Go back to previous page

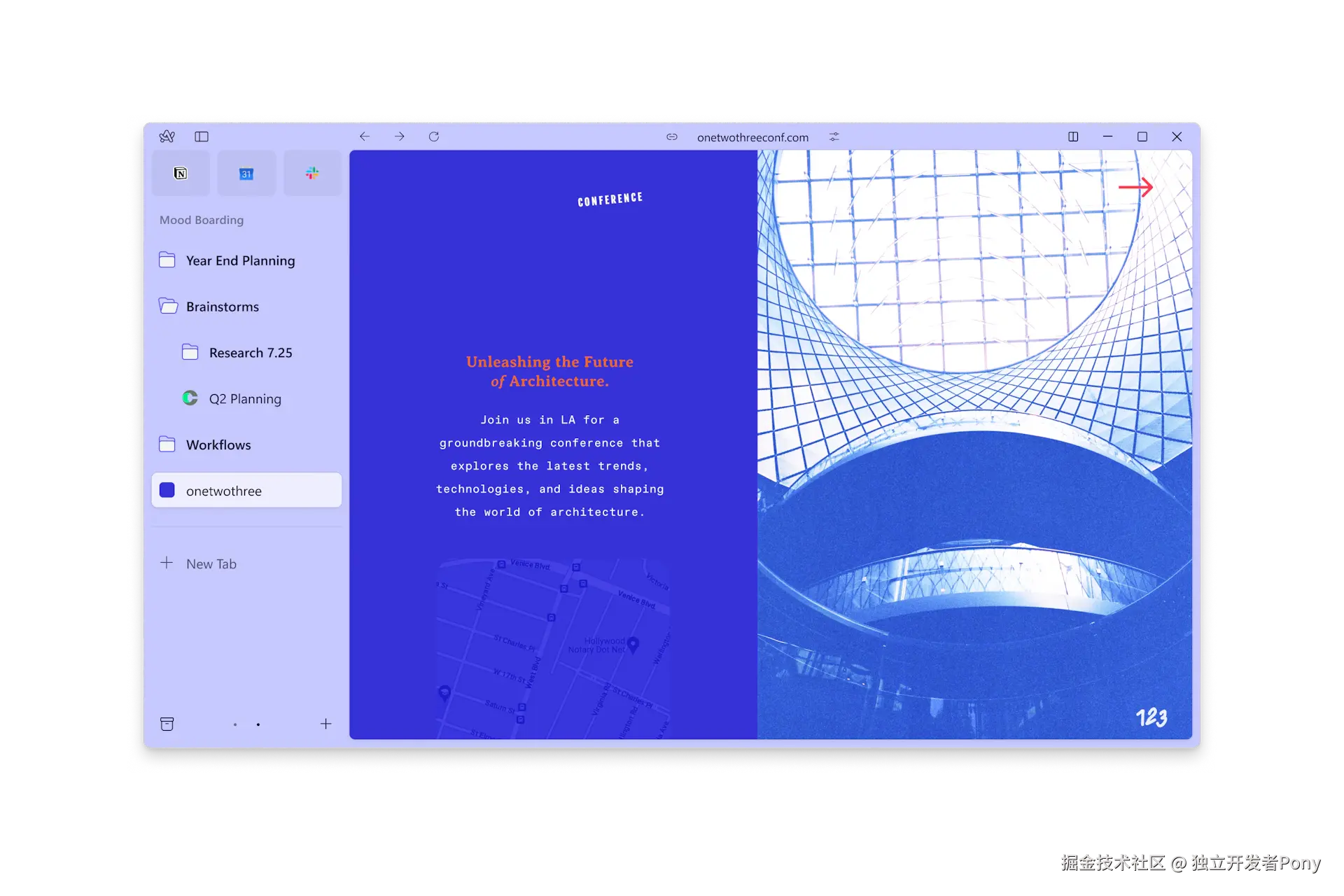coord(365,136)
